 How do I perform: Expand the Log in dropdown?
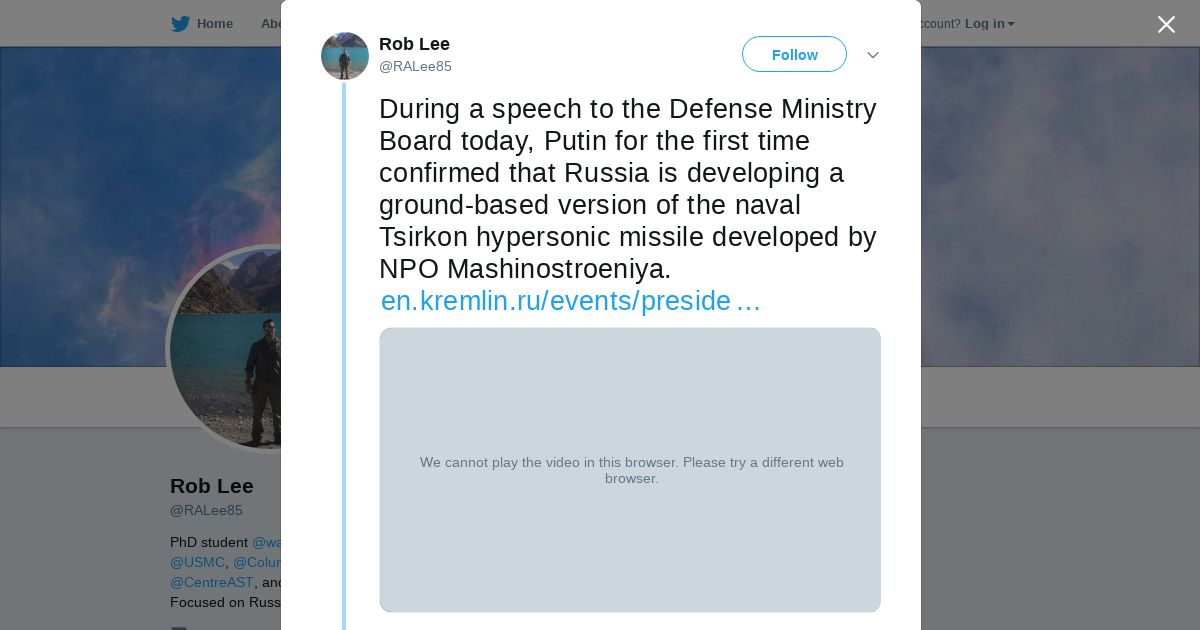[x=989, y=24]
